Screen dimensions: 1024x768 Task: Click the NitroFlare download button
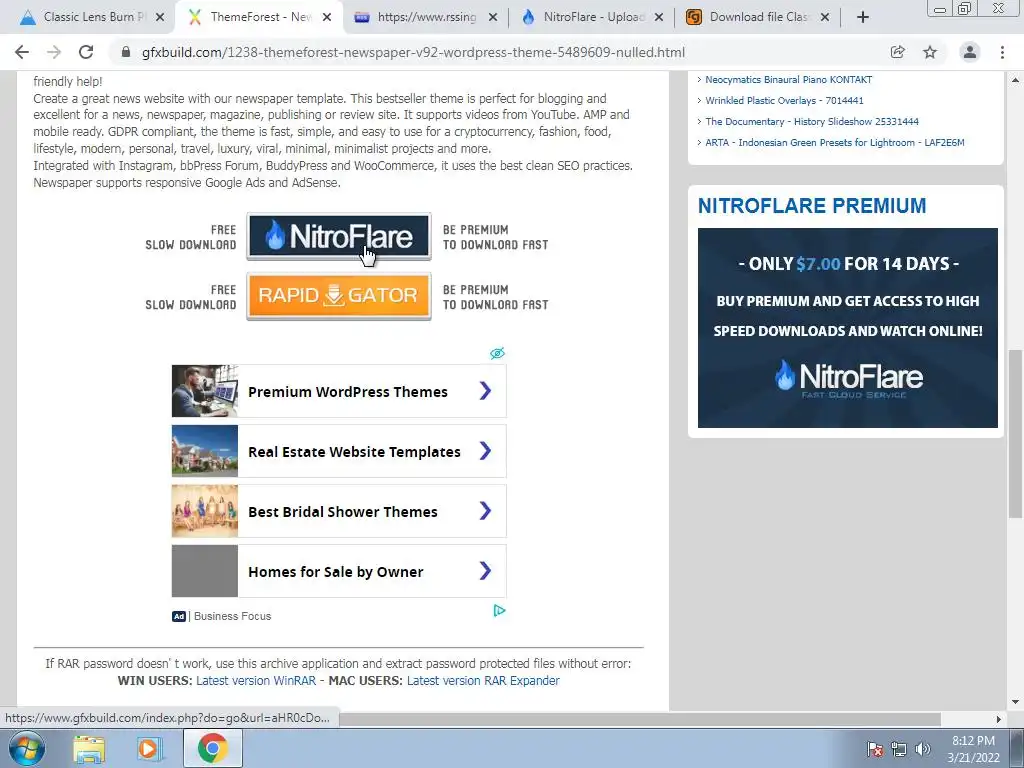pyautogui.click(x=339, y=236)
